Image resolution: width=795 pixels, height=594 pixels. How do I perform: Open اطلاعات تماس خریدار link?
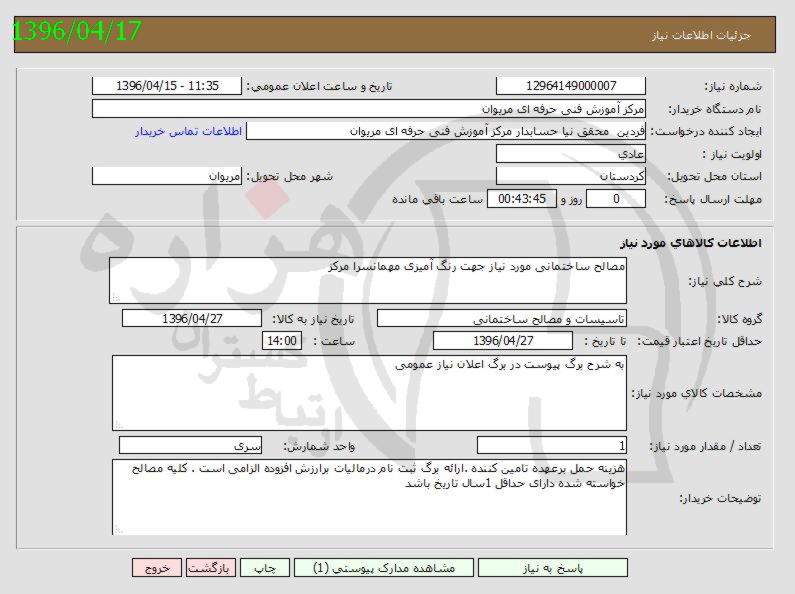(182, 131)
